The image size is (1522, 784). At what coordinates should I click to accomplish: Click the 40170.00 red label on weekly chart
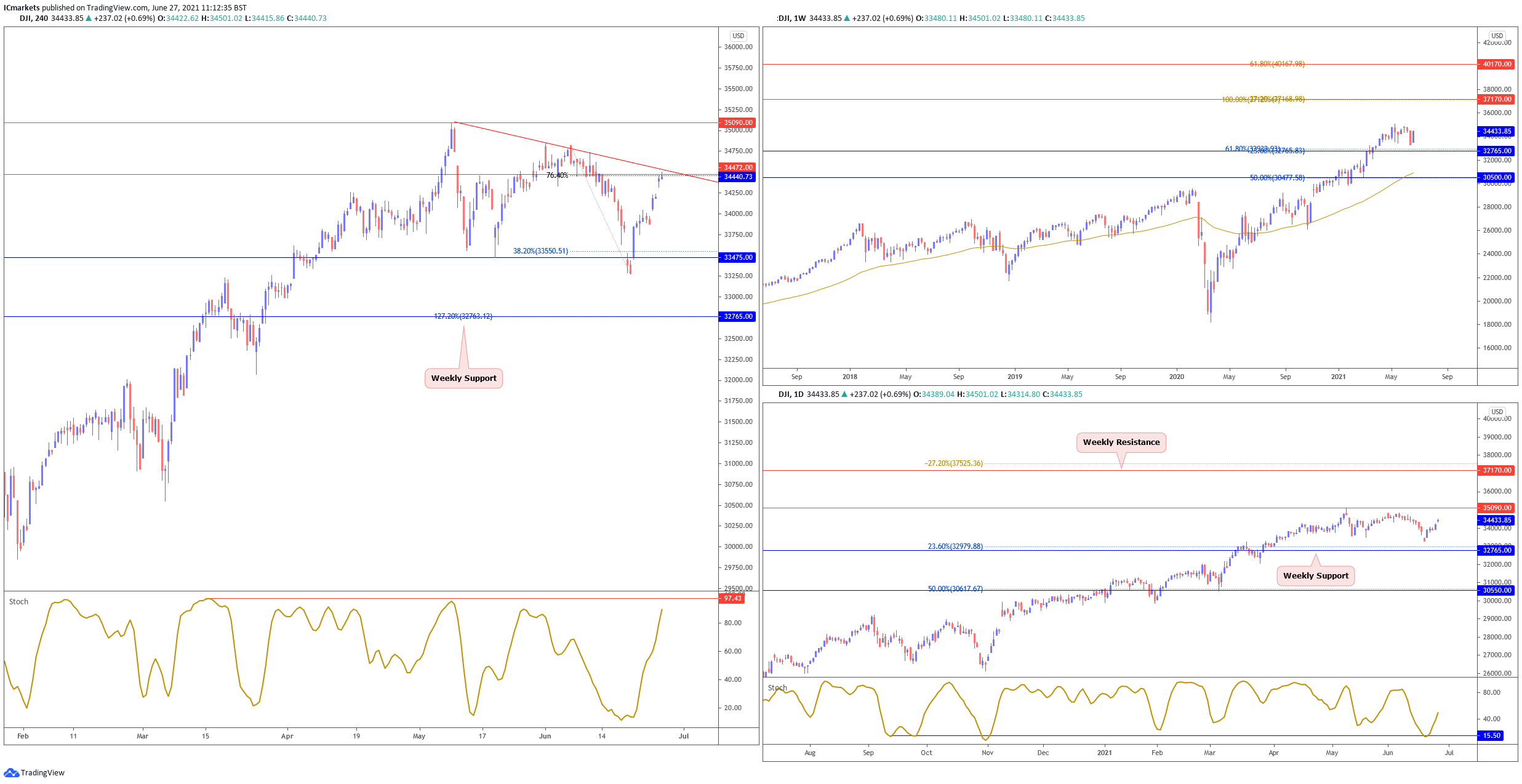1496,64
